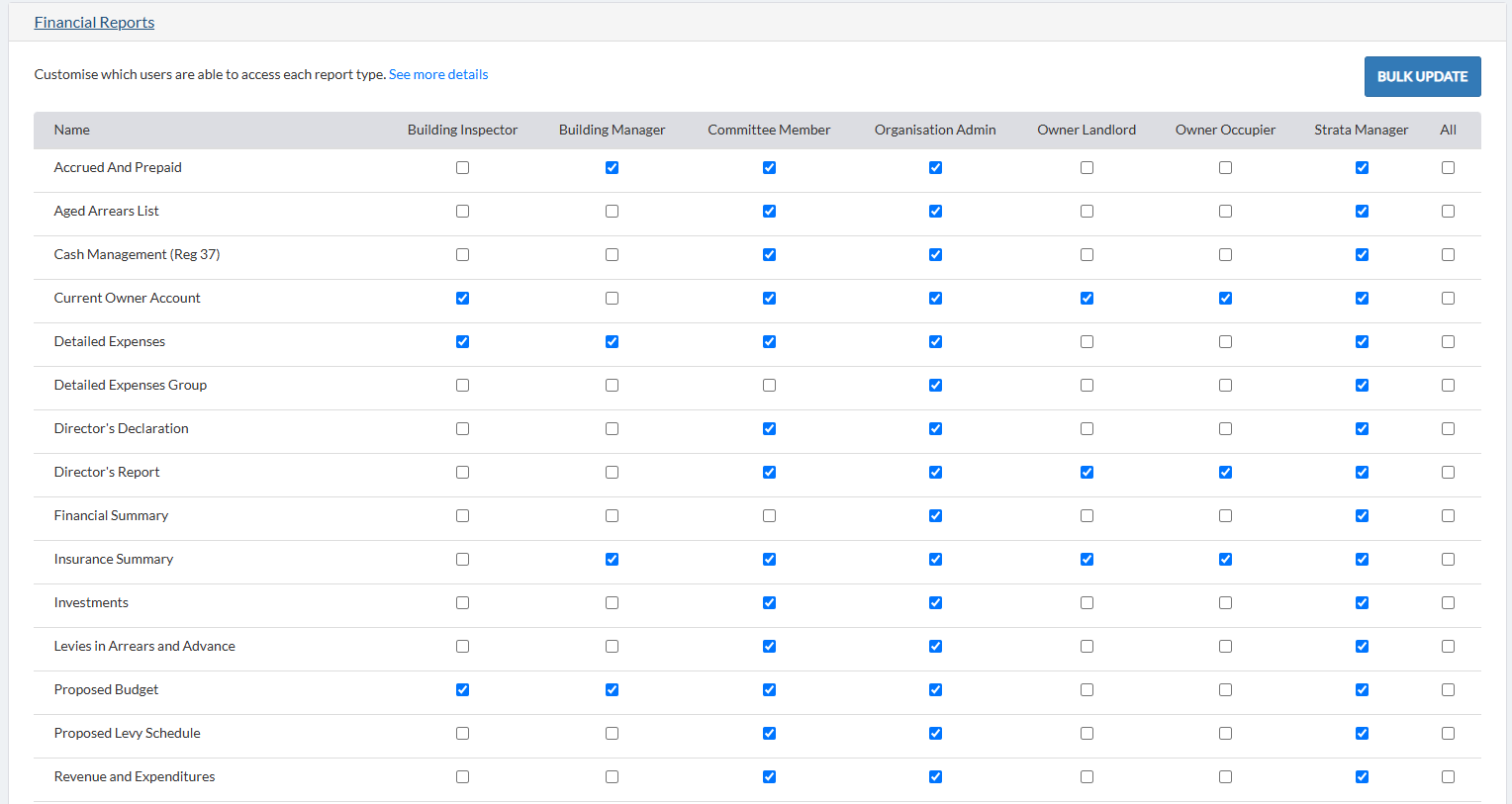Enable Building Inspector for Director's Report
The image size is (1512, 804).
pyautogui.click(x=462, y=472)
